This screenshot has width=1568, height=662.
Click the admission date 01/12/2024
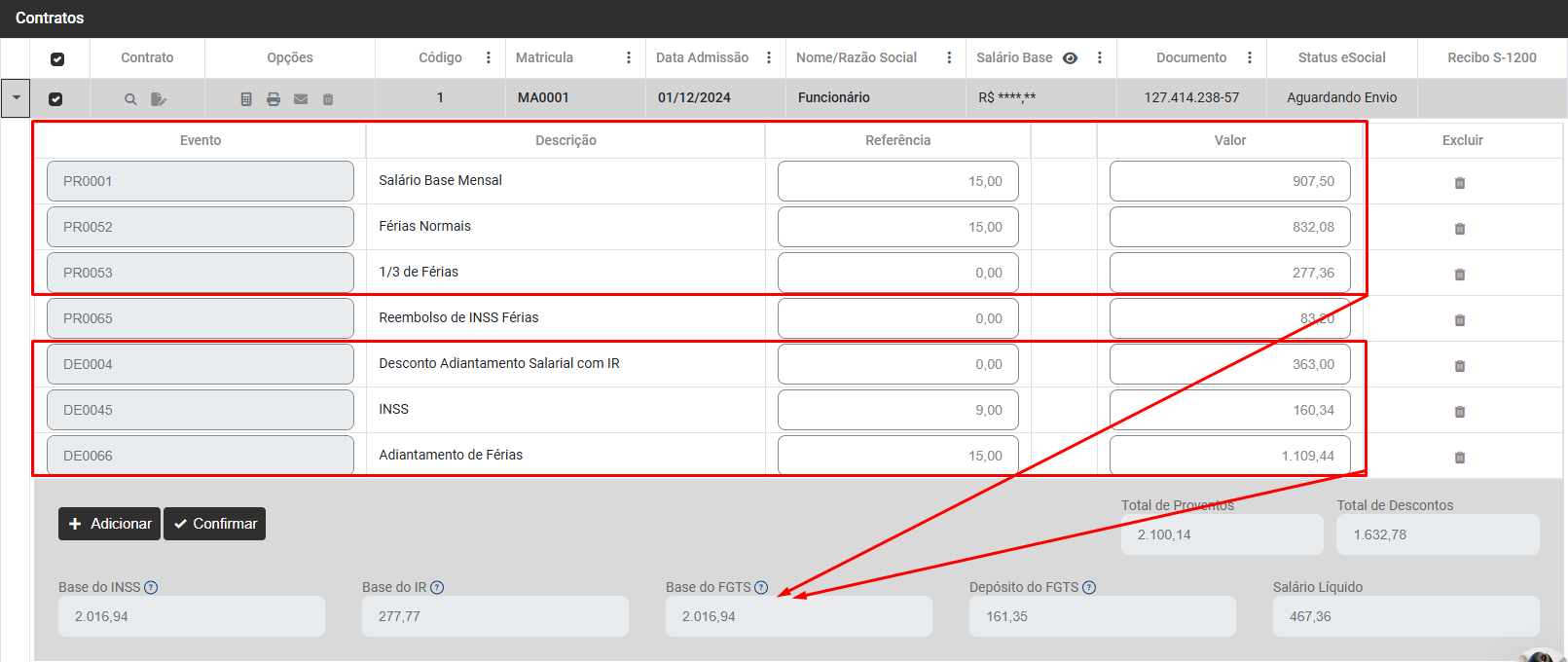(x=694, y=98)
